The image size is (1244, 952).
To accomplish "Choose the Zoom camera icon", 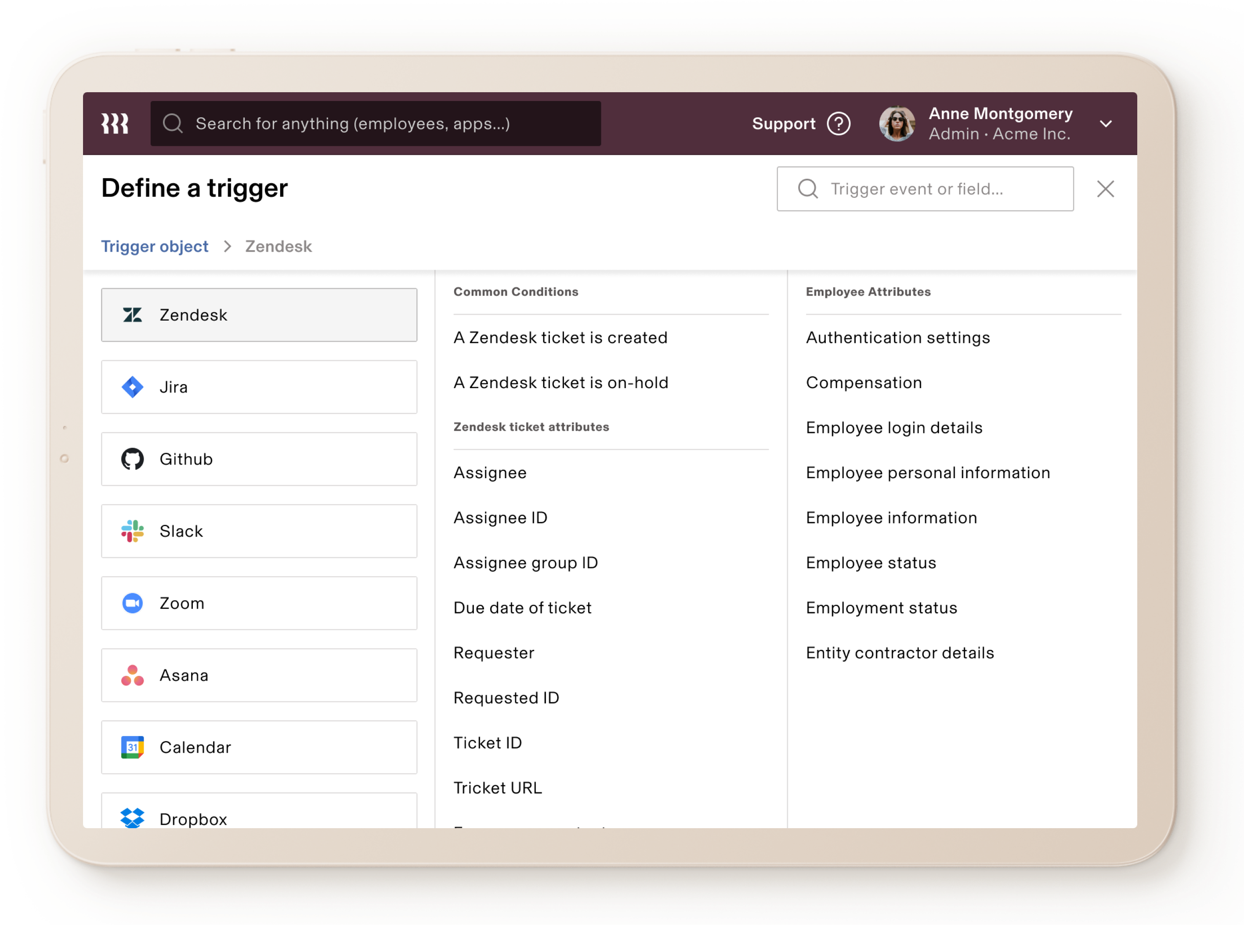I will pyautogui.click(x=133, y=603).
